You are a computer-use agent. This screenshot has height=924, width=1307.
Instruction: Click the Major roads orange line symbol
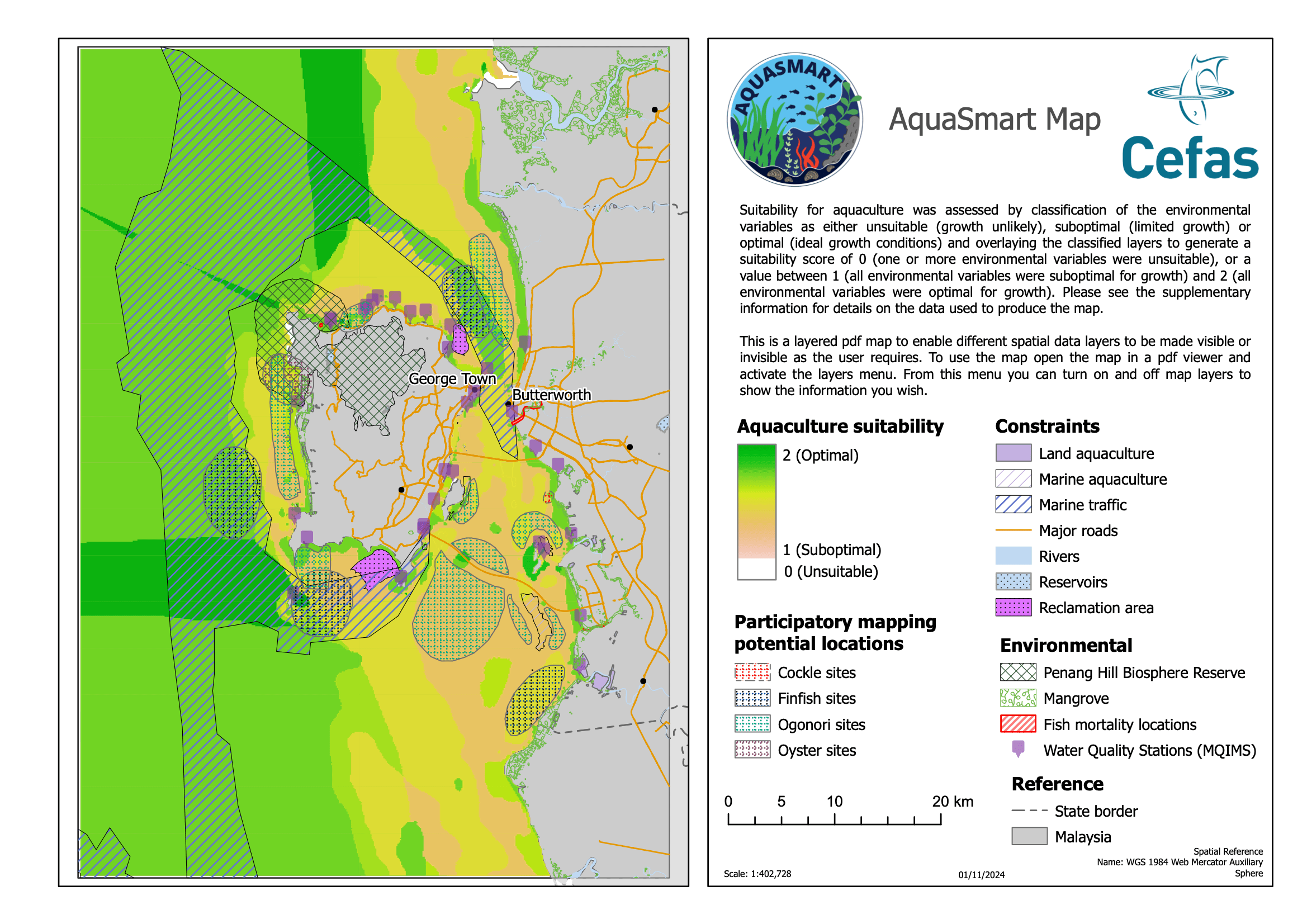pyautogui.click(x=1014, y=530)
